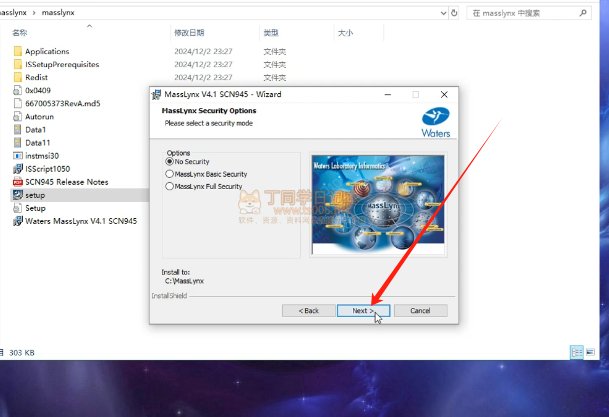
Task: Minimize the MassLynx Wizard window
Action: (388, 94)
